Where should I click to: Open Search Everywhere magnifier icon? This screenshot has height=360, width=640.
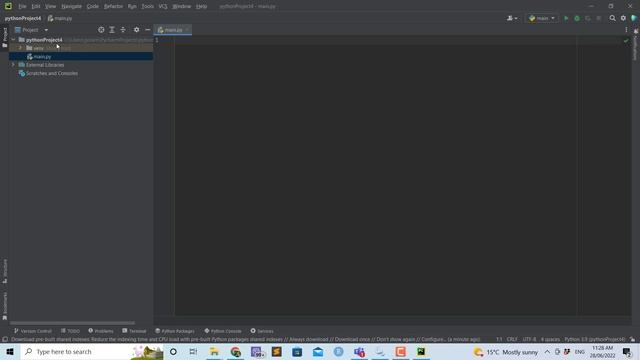pyautogui.click(x=612, y=18)
